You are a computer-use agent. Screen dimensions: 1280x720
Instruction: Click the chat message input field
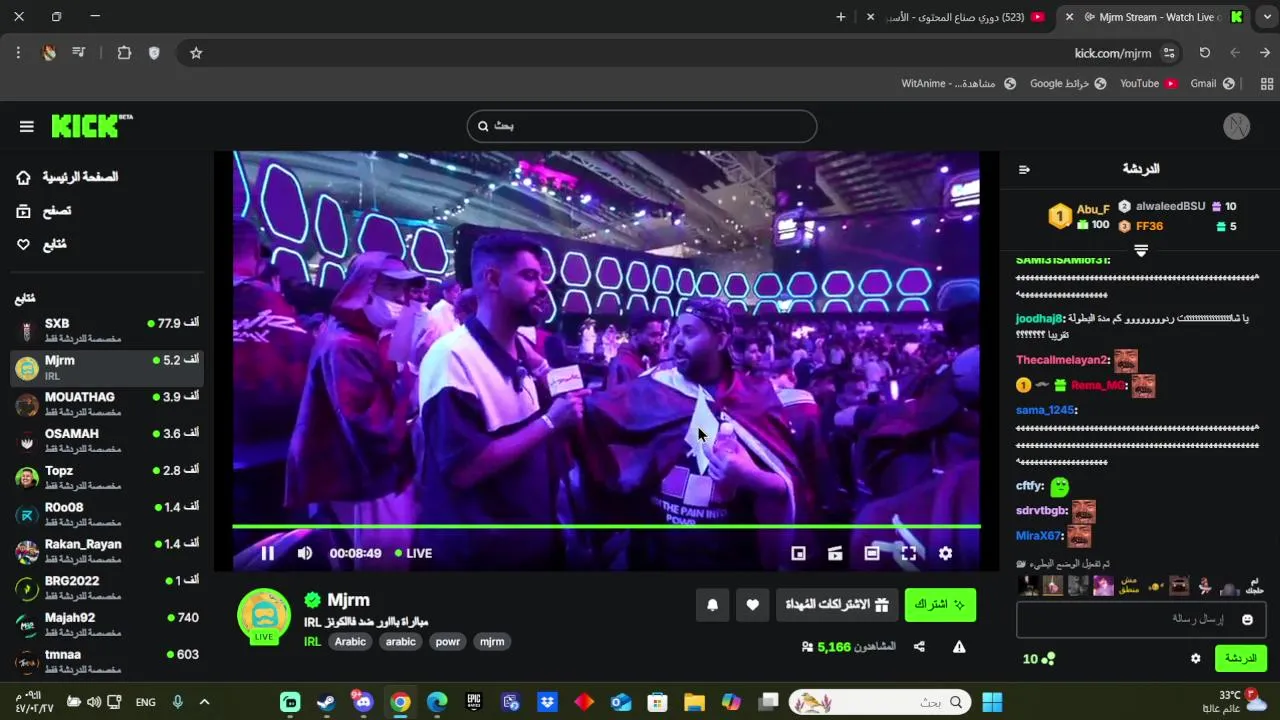coord(1141,620)
